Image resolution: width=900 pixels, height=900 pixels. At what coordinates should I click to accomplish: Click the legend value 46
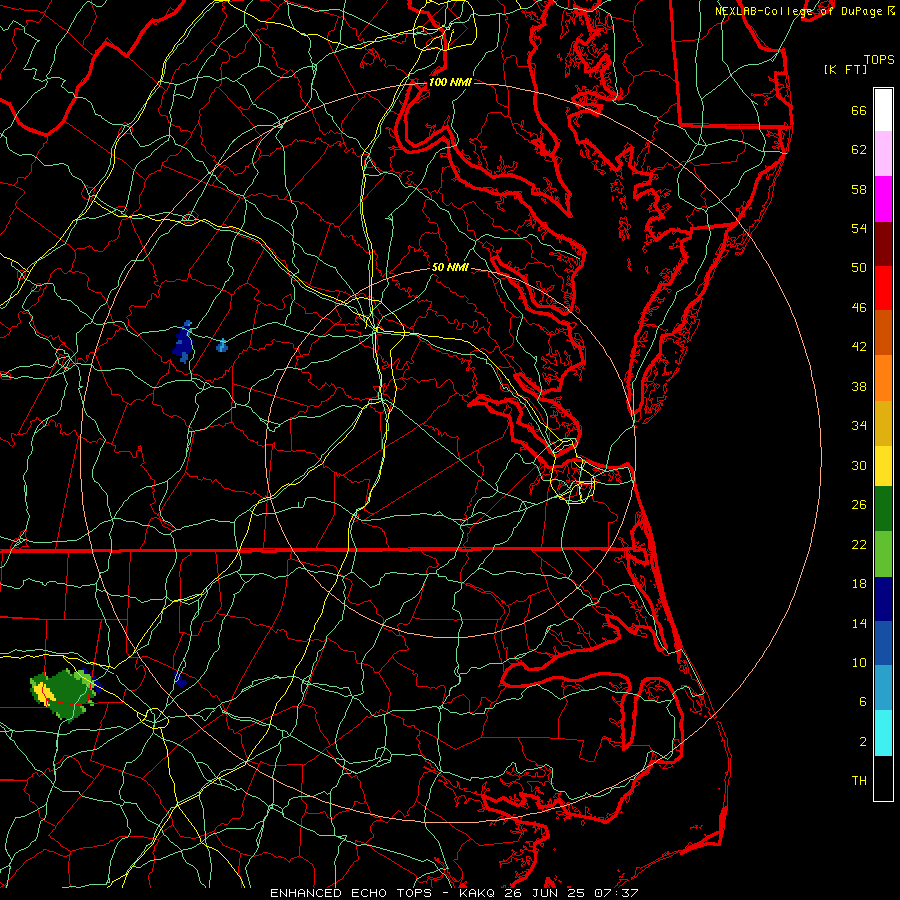[x=859, y=308]
